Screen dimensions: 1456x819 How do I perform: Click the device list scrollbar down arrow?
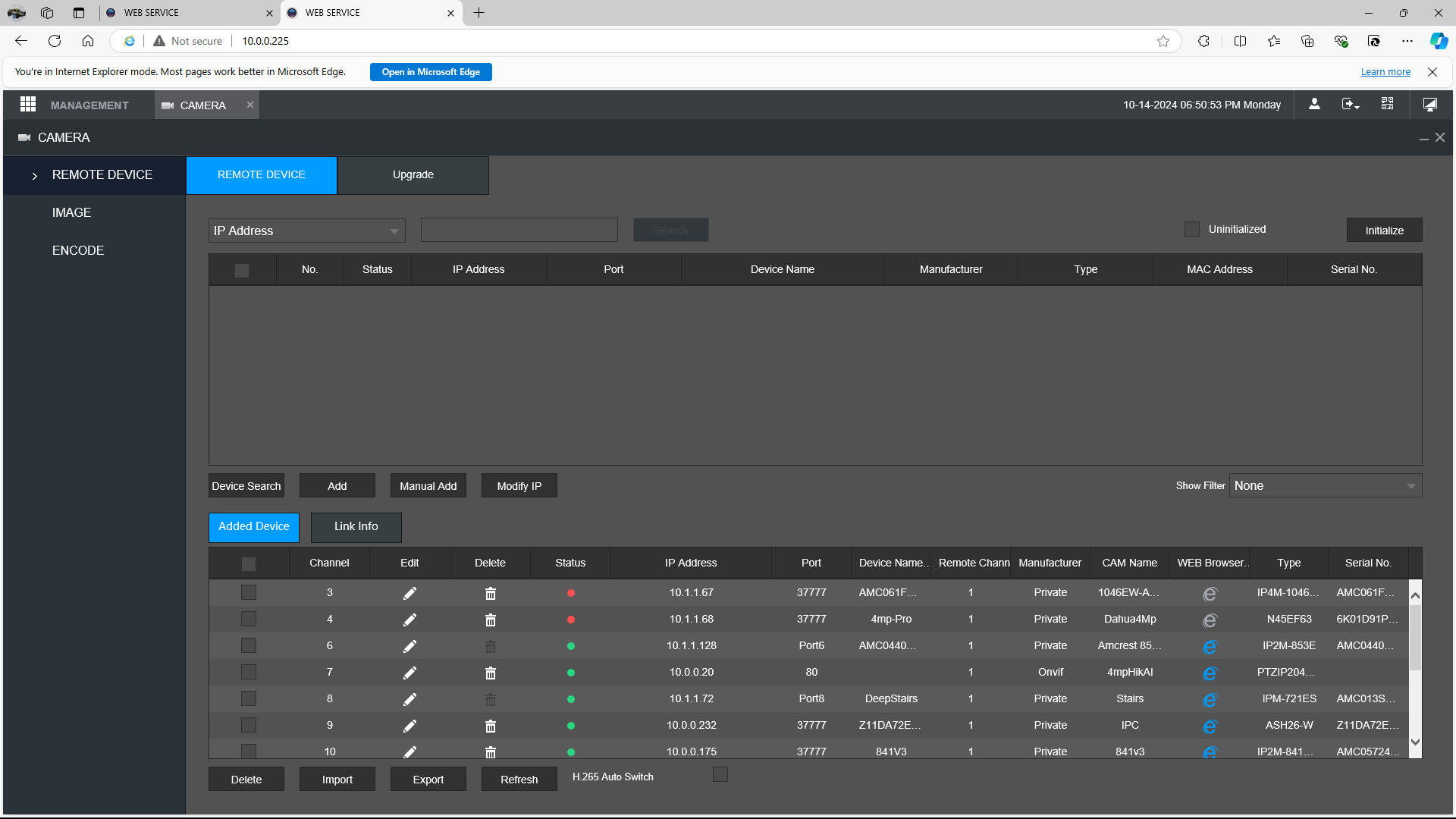coord(1415,742)
